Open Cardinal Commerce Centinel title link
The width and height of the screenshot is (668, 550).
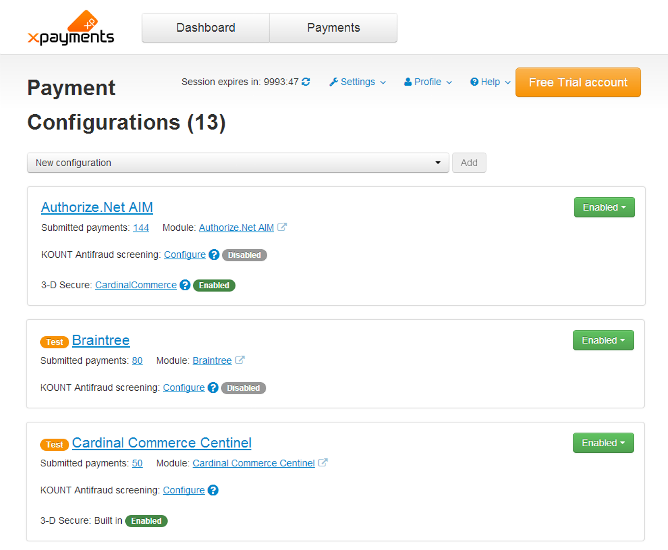pos(162,443)
